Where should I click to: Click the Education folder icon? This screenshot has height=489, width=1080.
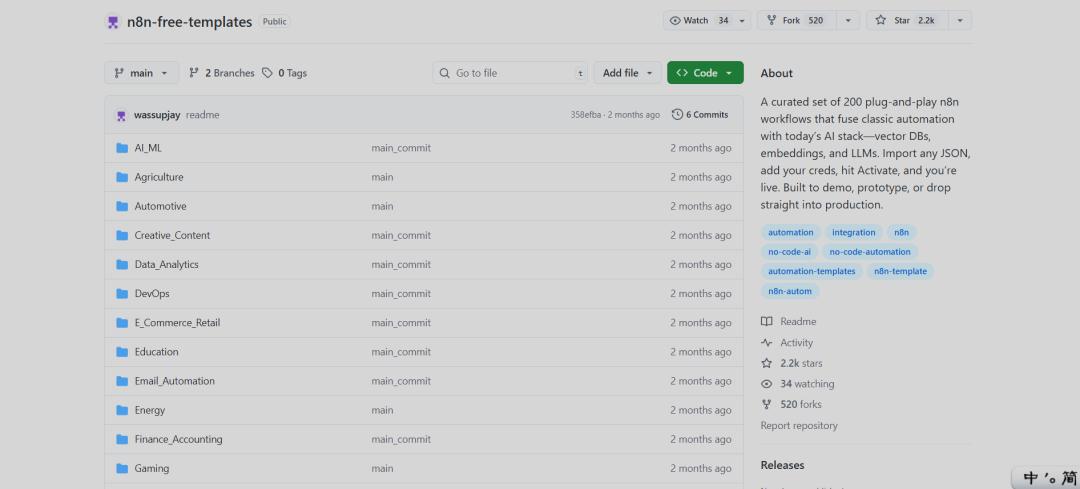tap(123, 352)
